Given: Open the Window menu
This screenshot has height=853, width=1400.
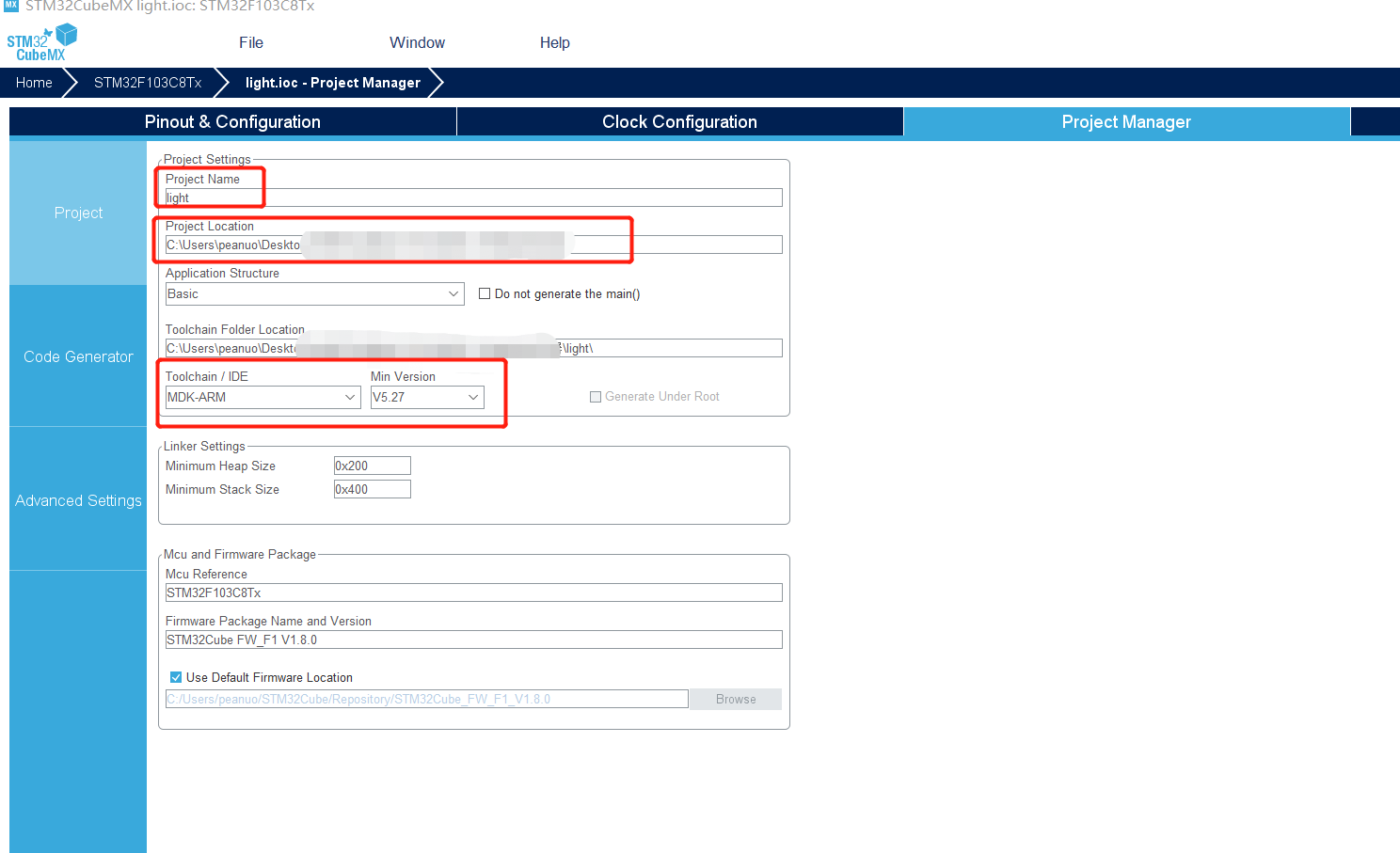Looking at the screenshot, I should [x=417, y=42].
